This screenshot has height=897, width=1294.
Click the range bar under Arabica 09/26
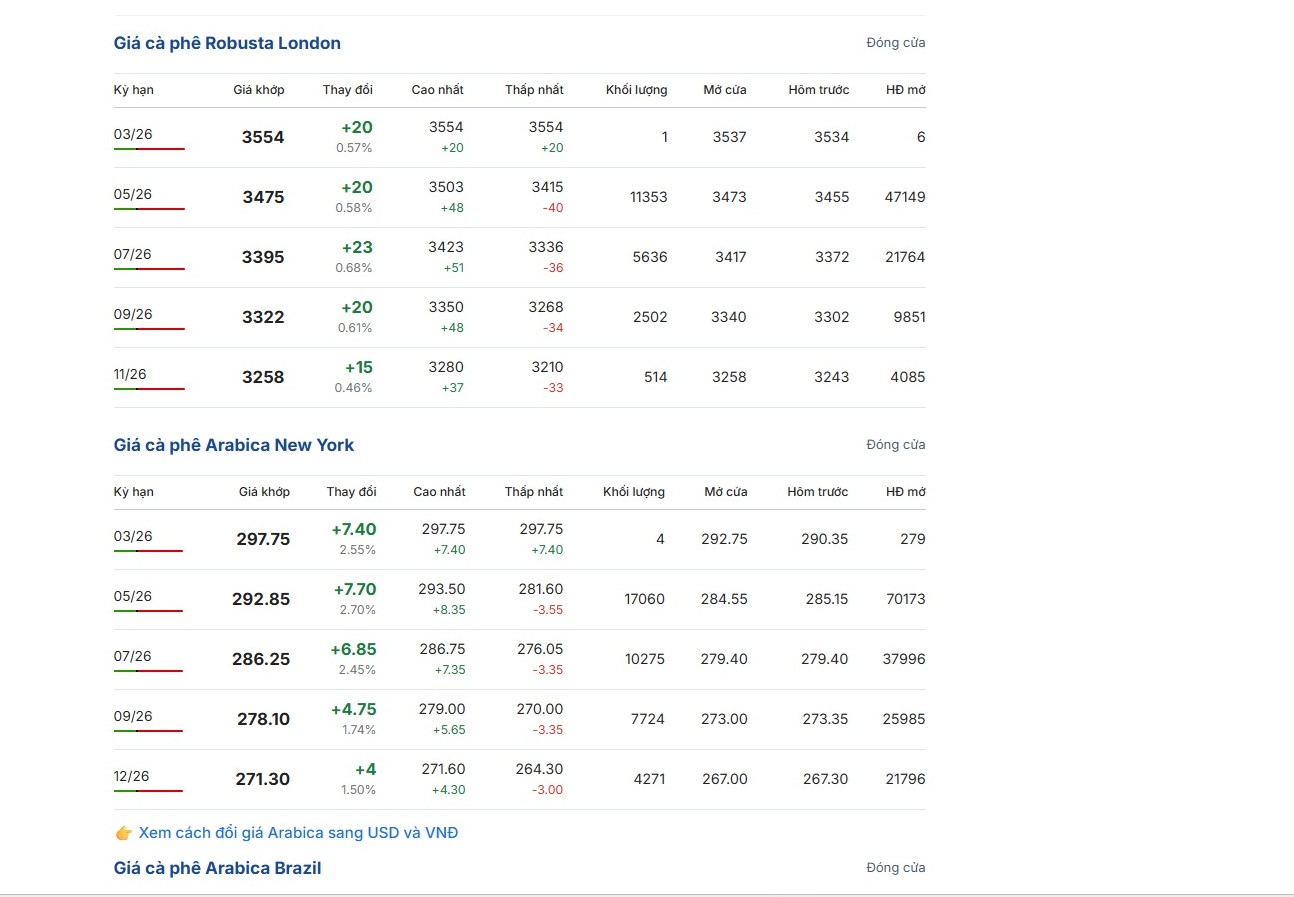point(148,731)
